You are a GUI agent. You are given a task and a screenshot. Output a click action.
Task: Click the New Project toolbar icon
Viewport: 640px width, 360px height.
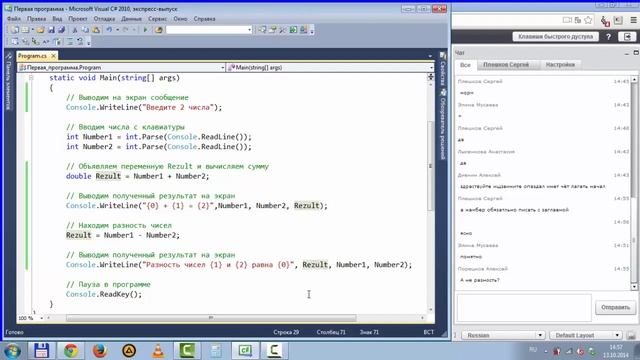point(14,30)
